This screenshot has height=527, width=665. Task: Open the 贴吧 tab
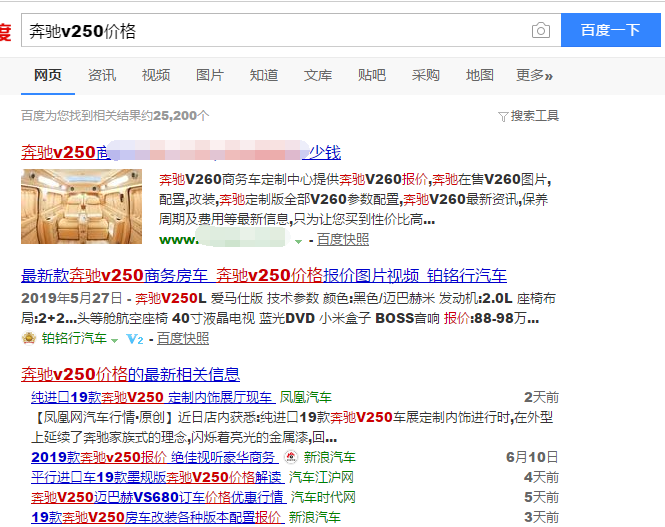pos(372,75)
